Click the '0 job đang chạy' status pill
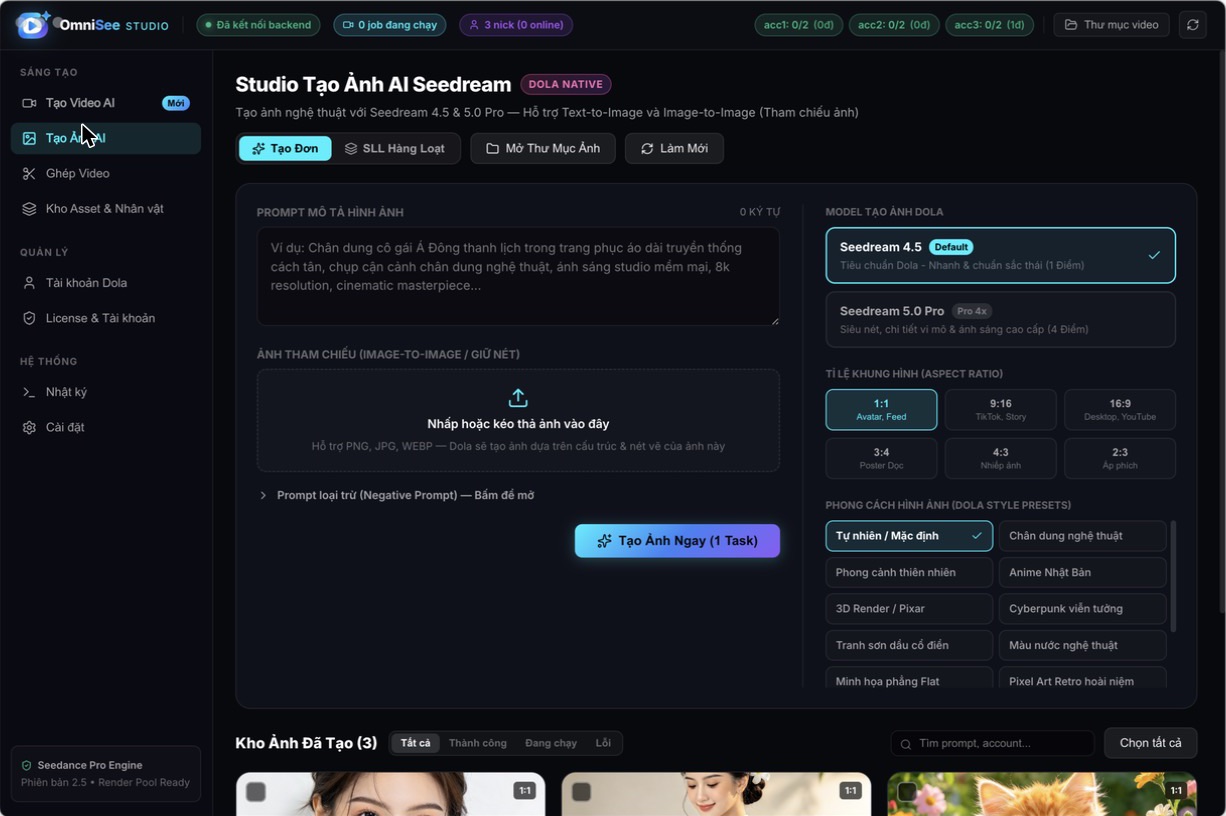The image size is (1226, 816). (x=390, y=25)
